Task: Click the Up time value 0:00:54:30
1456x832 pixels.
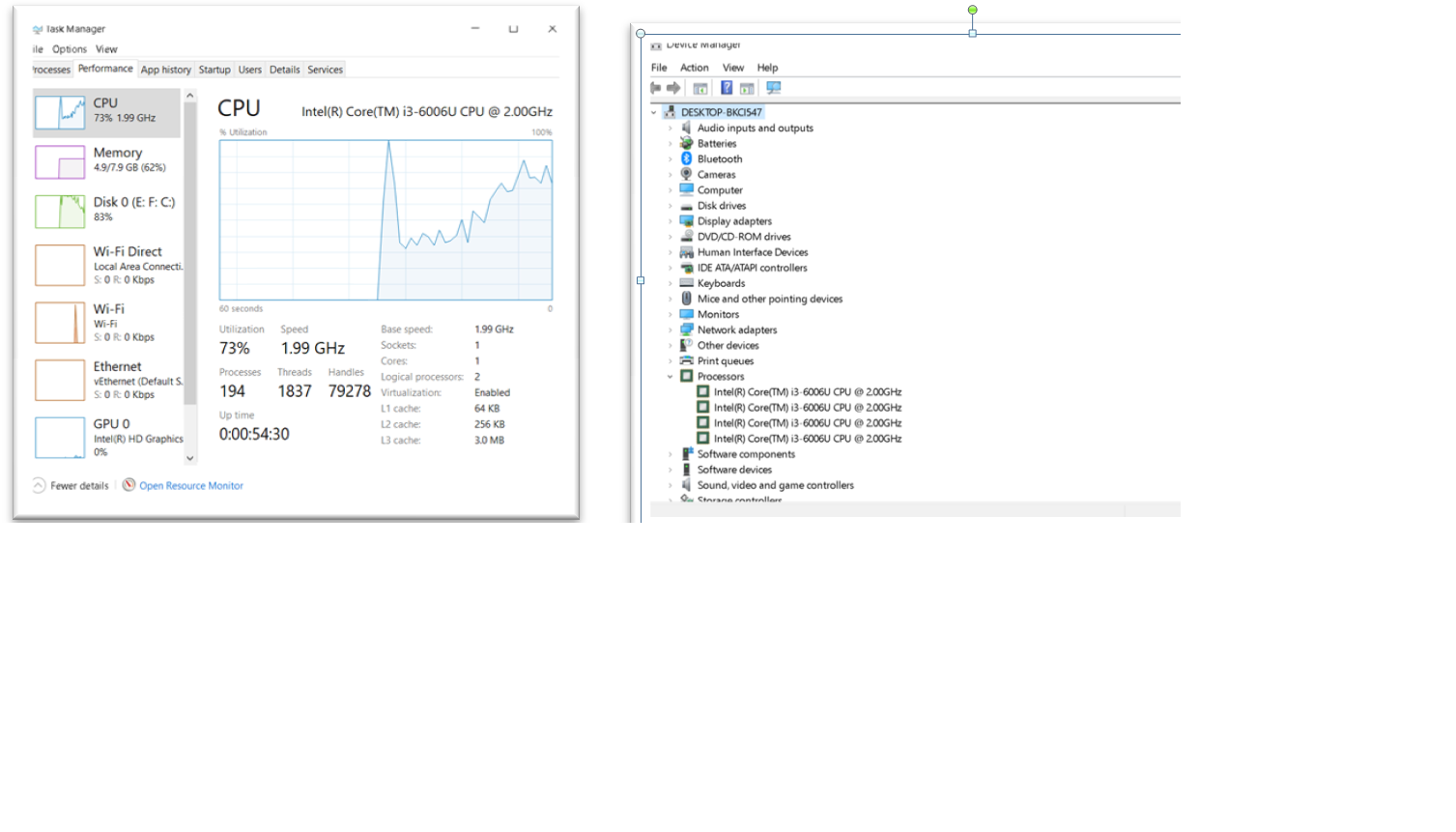Action: (254, 434)
